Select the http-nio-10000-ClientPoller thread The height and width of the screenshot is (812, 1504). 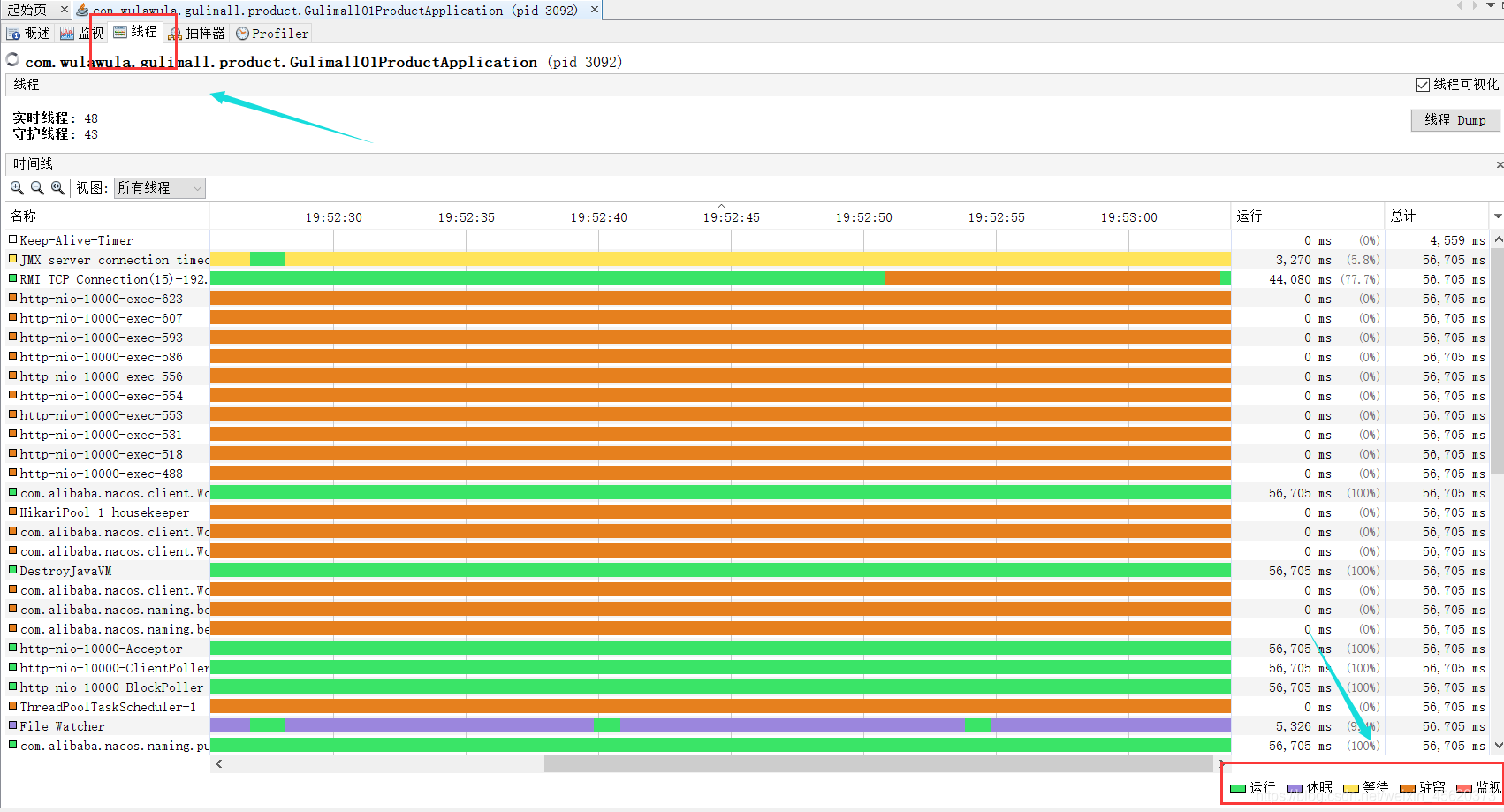coord(108,668)
